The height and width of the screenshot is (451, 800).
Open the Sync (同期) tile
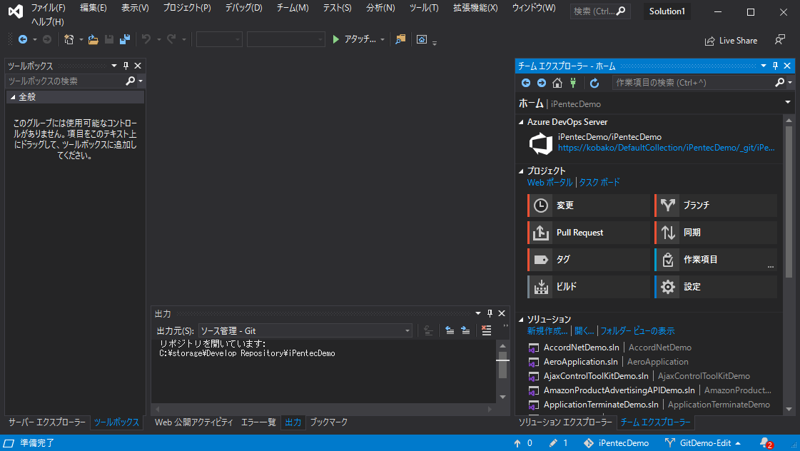pos(715,232)
